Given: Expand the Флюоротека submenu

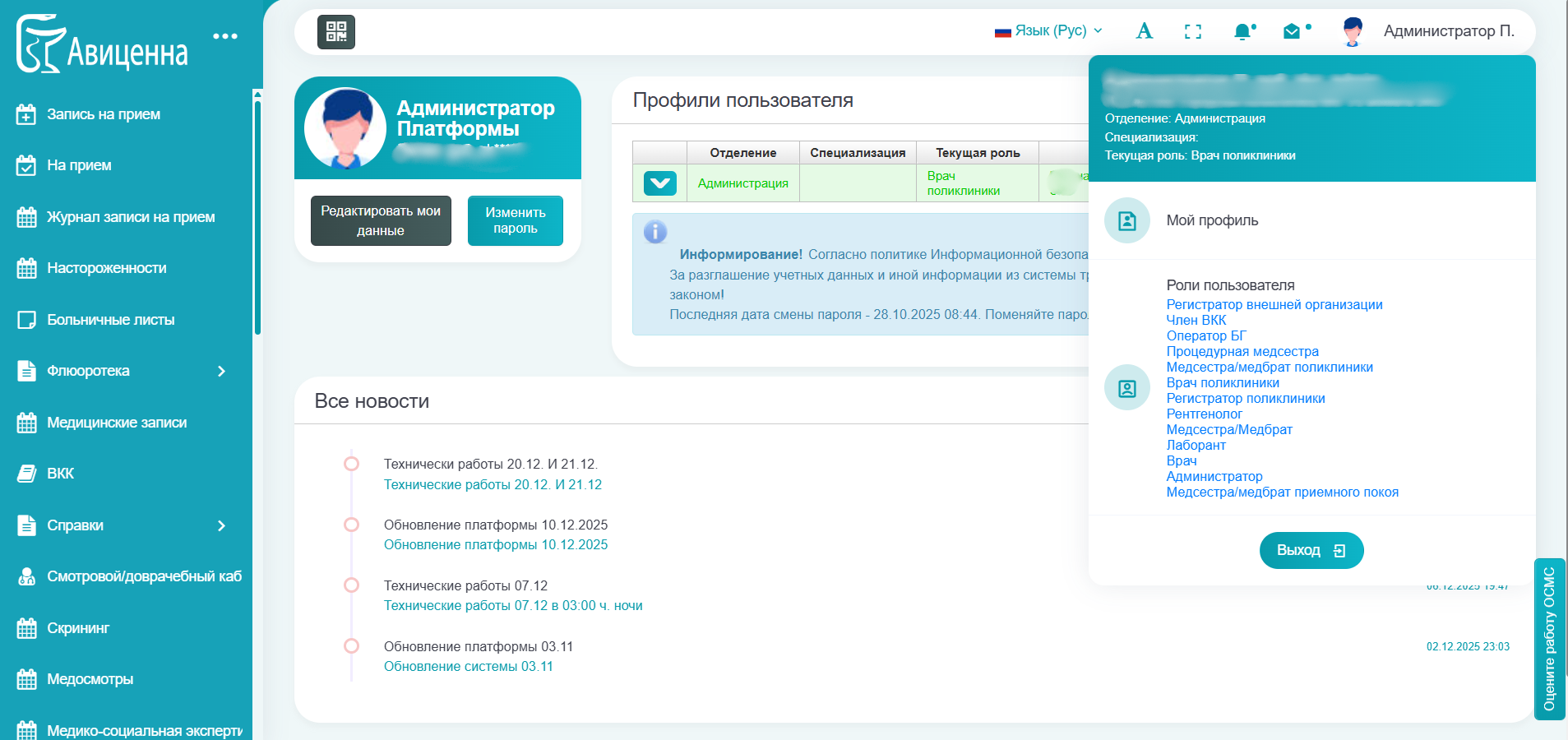Looking at the screenshot, I should [x=221, y=371].
